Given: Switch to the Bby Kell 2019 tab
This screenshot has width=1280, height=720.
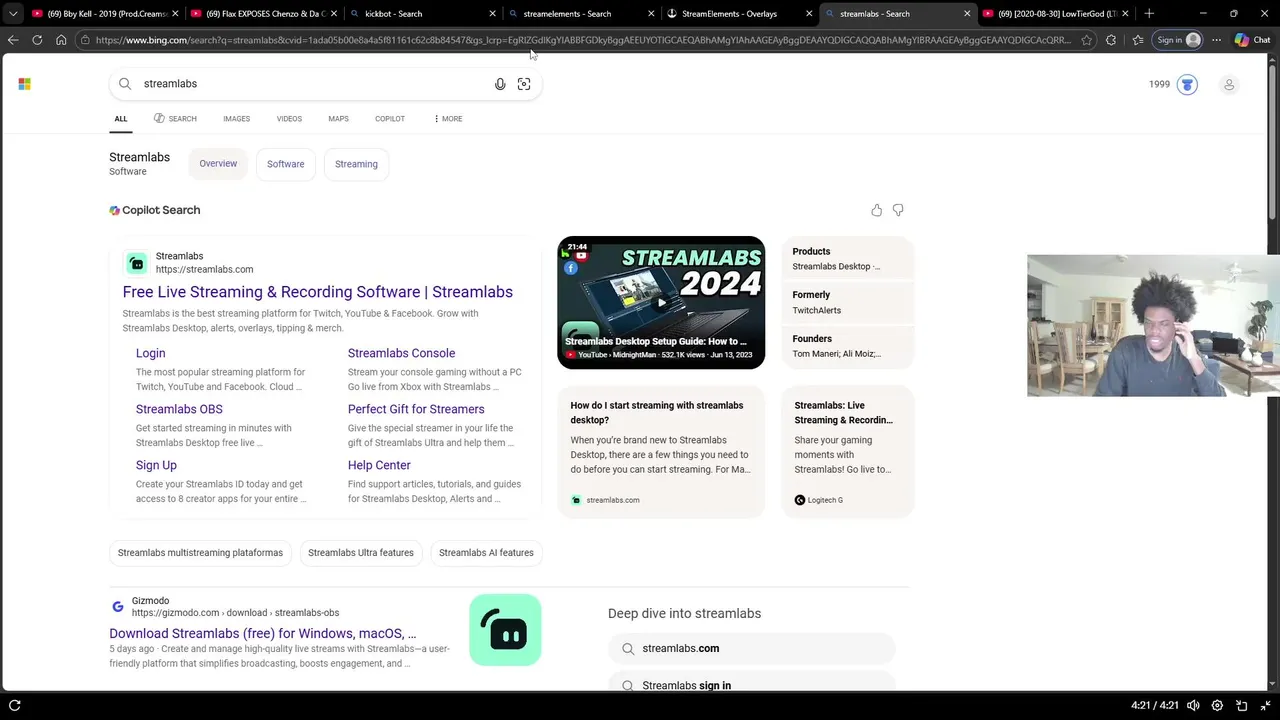Looking at the screenshot, I should [104, 14].
